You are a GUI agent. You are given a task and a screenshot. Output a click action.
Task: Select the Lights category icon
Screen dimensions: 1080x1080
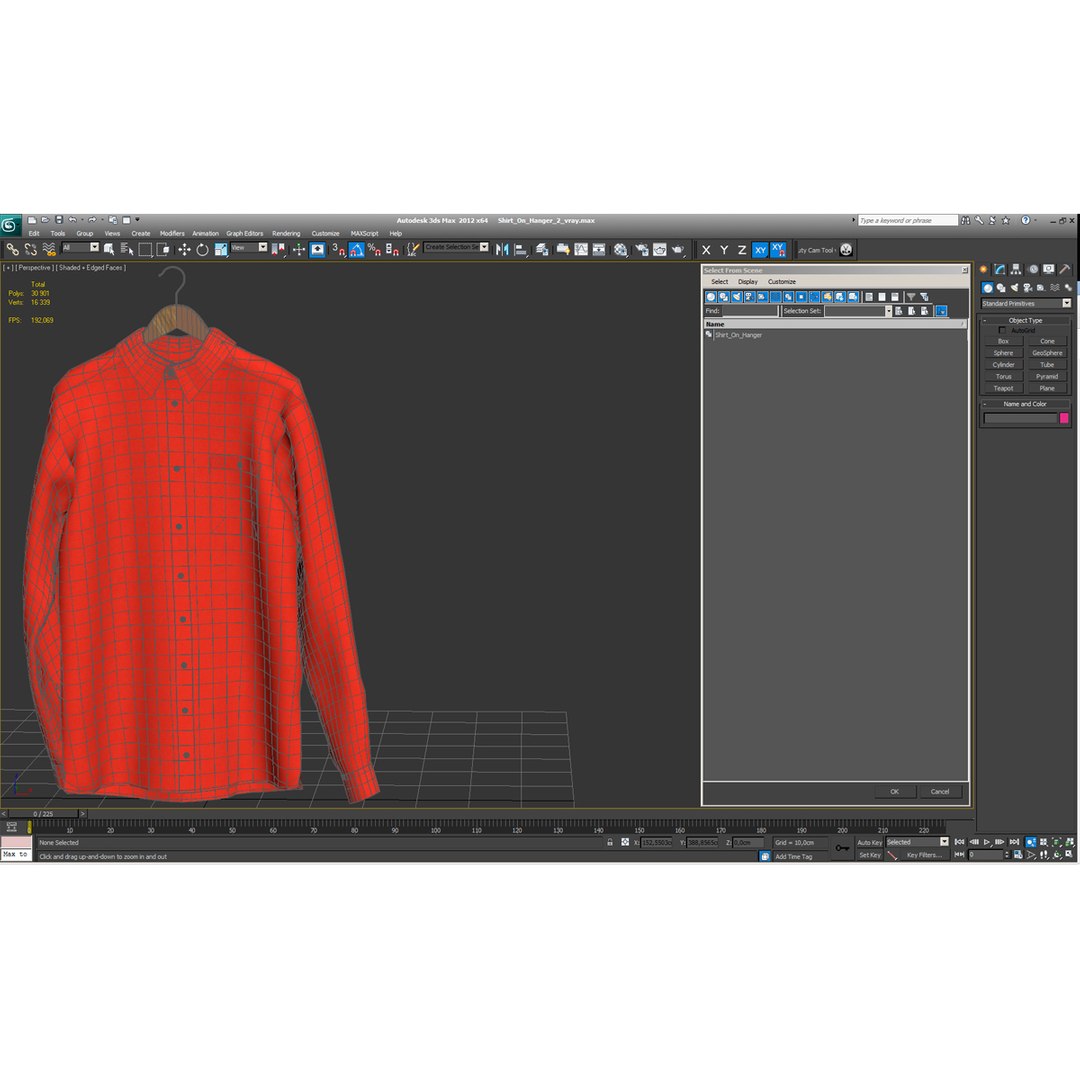pos(1014,288)
